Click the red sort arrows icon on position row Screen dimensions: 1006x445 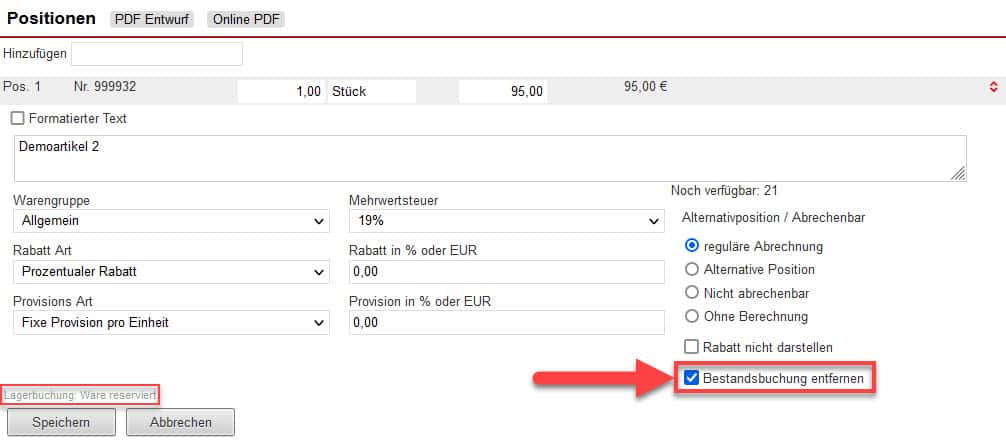point(992,88)
